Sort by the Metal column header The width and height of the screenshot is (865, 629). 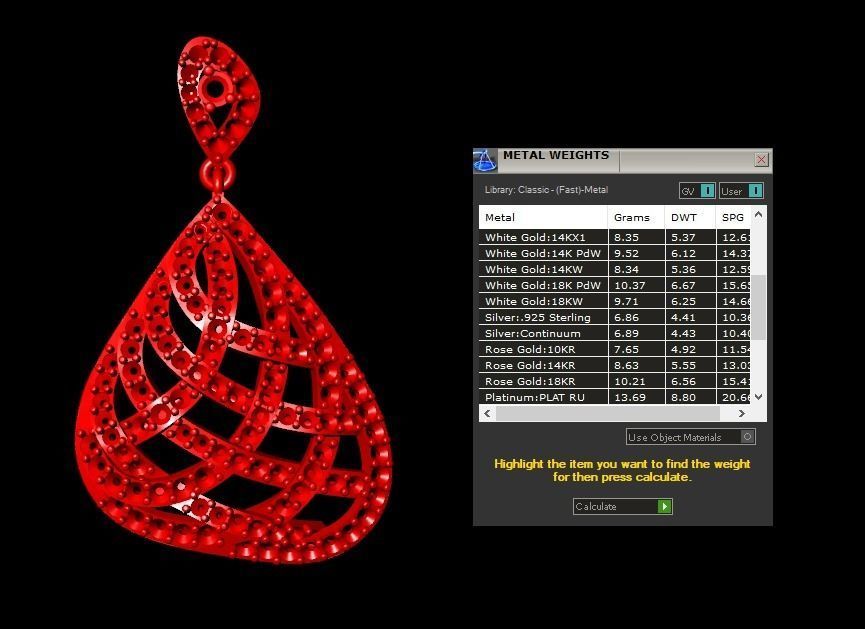tap(543, 217)
